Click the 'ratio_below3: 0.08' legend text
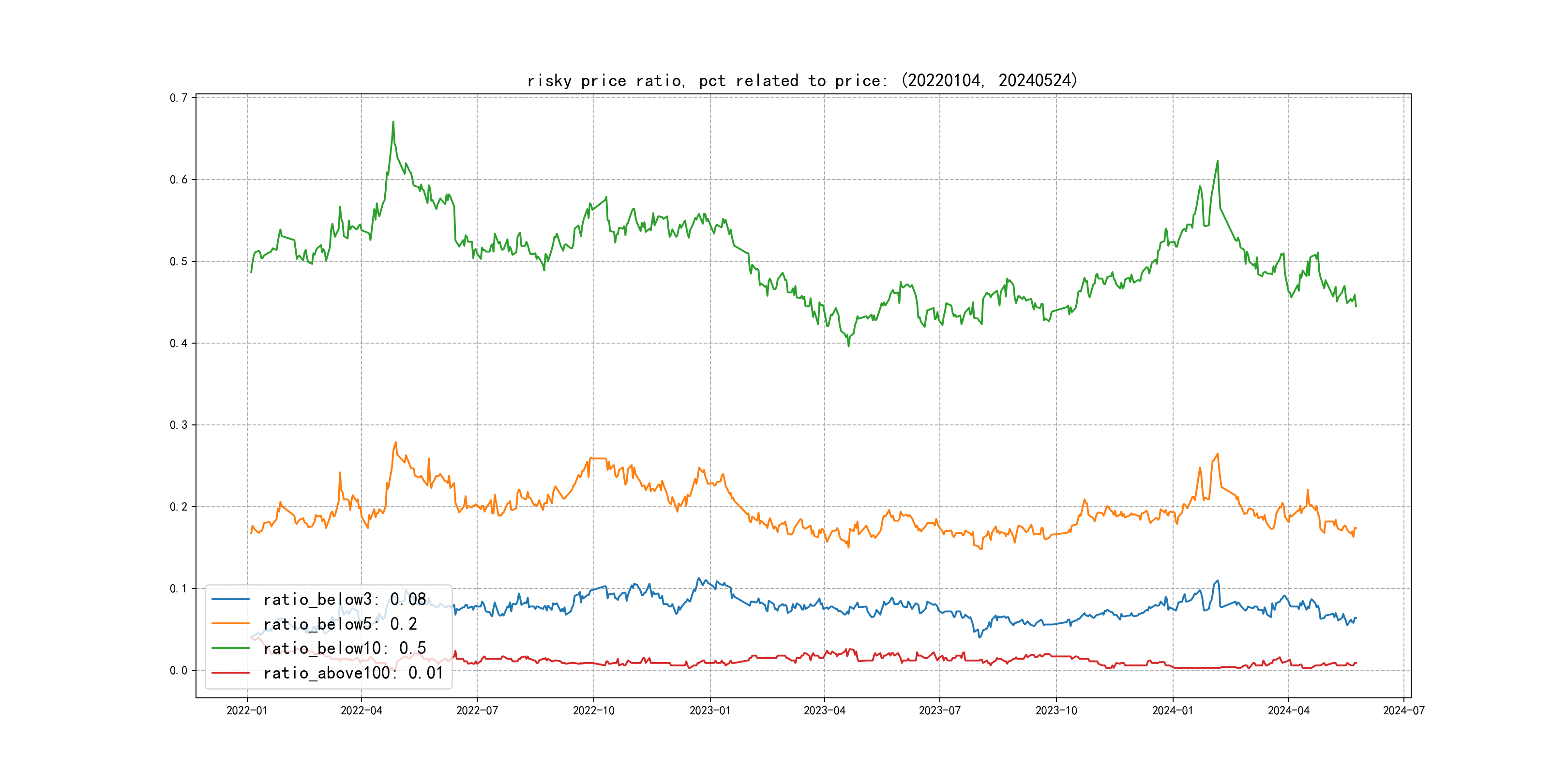Screen dimensions: 1568x784 click(345, 600)
